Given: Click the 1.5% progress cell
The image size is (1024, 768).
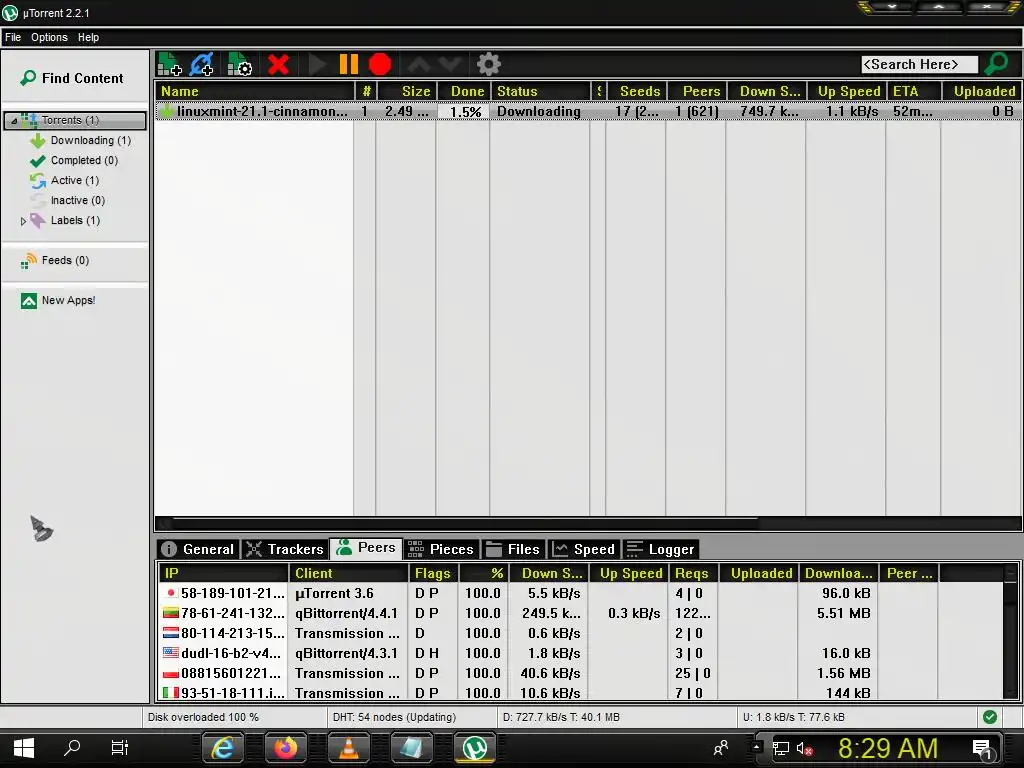Looking at the screenshot, I should click(x=463, y=112).
